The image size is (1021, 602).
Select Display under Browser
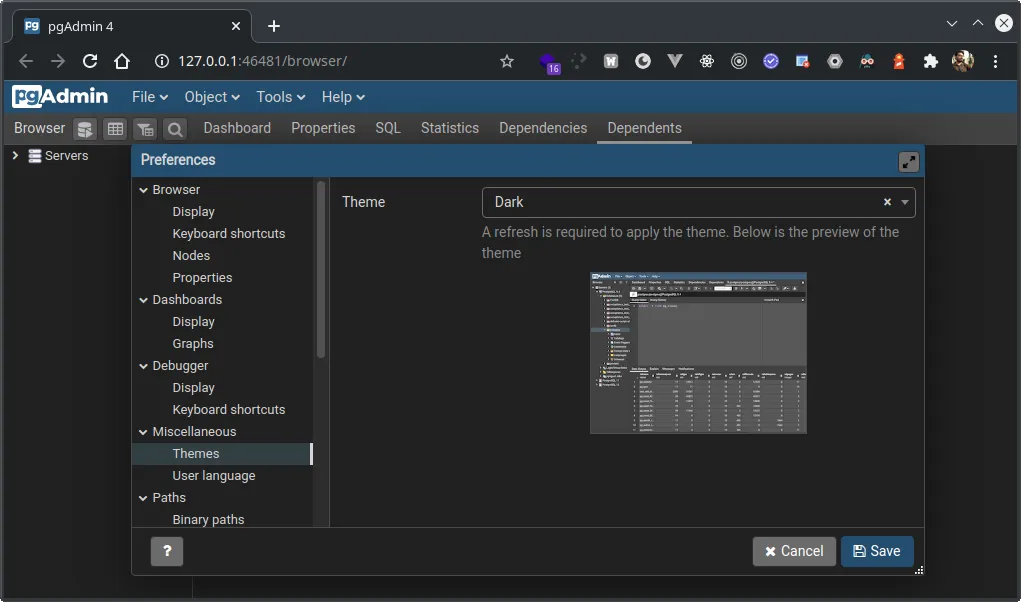tap(193, 212)
